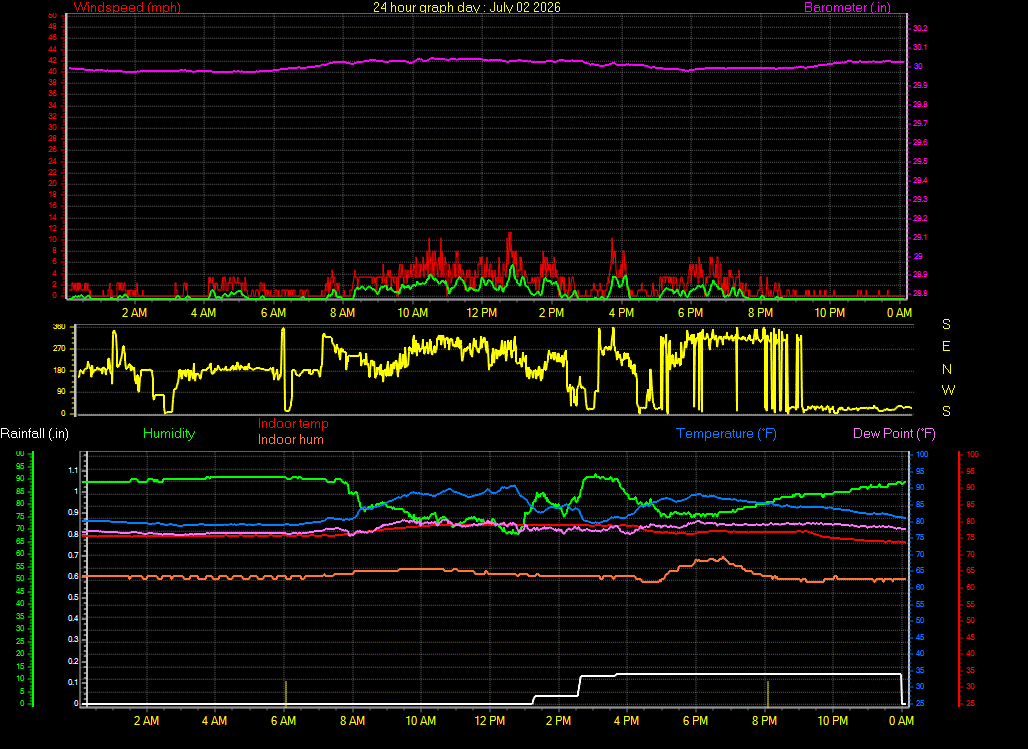The image size is (1028, 749).
Task: Click '10 PM' under the windspeed graph
Action: (829, 313)
